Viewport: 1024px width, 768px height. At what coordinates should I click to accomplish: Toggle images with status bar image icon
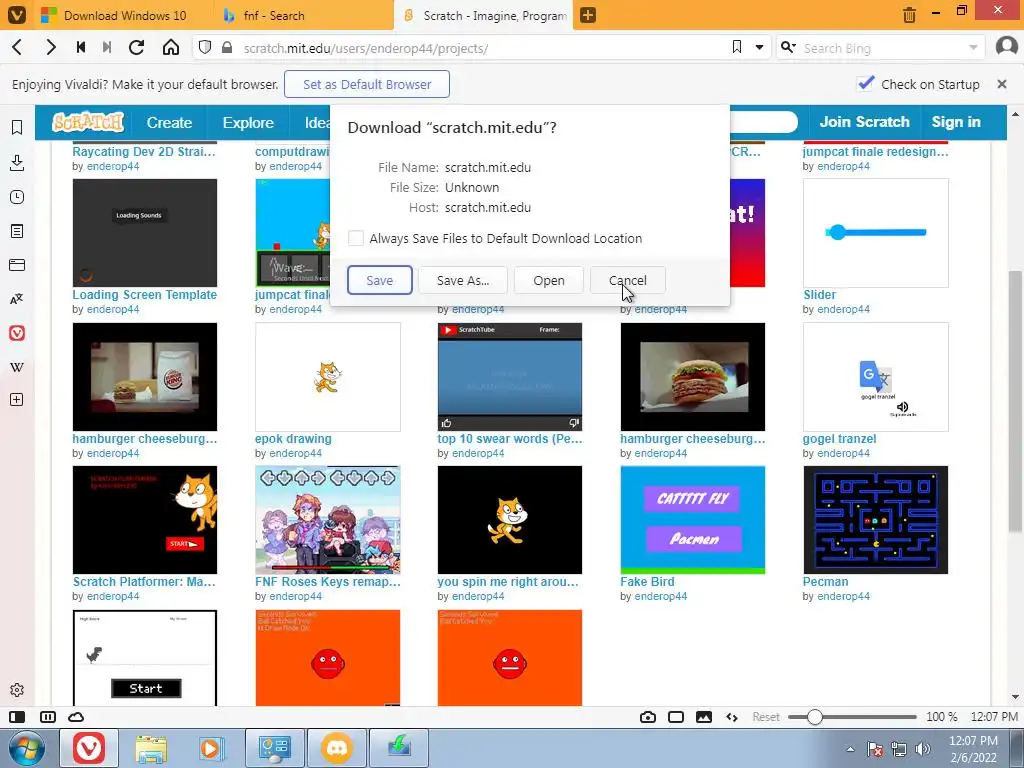[704, 717]
